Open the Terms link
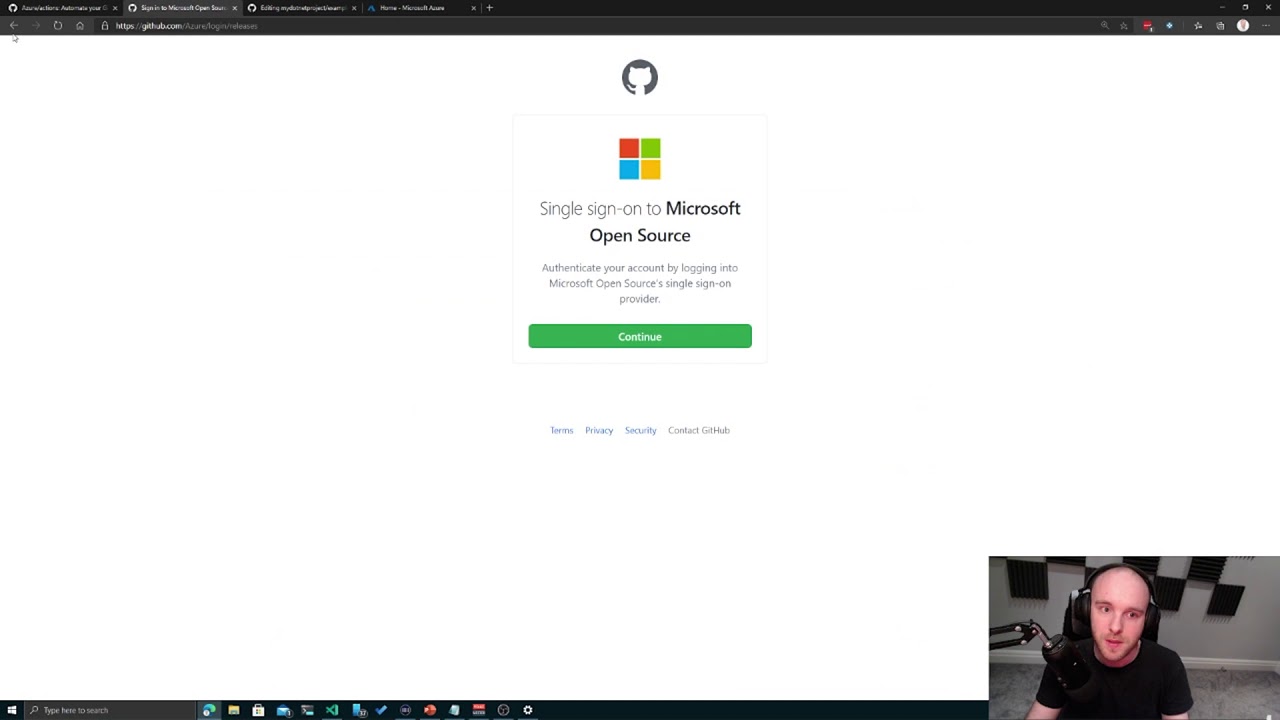This screenshot has height=720, width=1280. pyautogui.click(x=561, y=430)
